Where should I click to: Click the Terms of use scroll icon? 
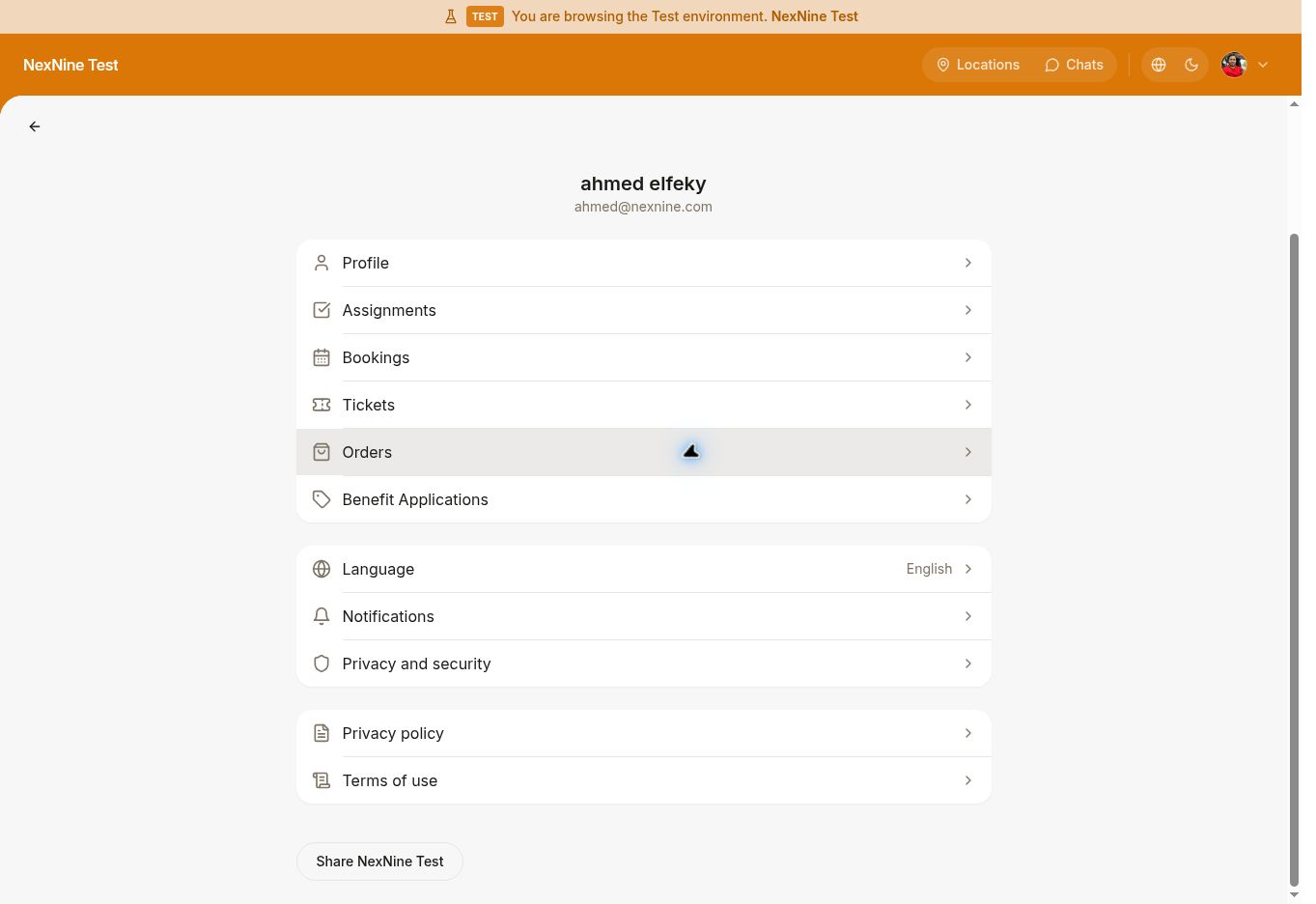[322, 780]
